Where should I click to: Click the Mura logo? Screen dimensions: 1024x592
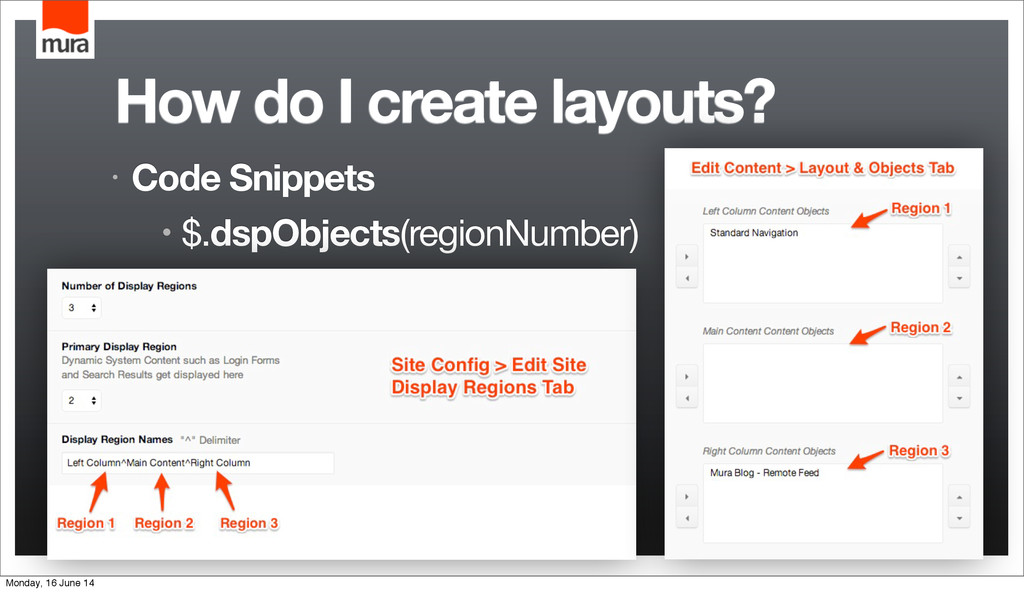[x=65, y=29]
